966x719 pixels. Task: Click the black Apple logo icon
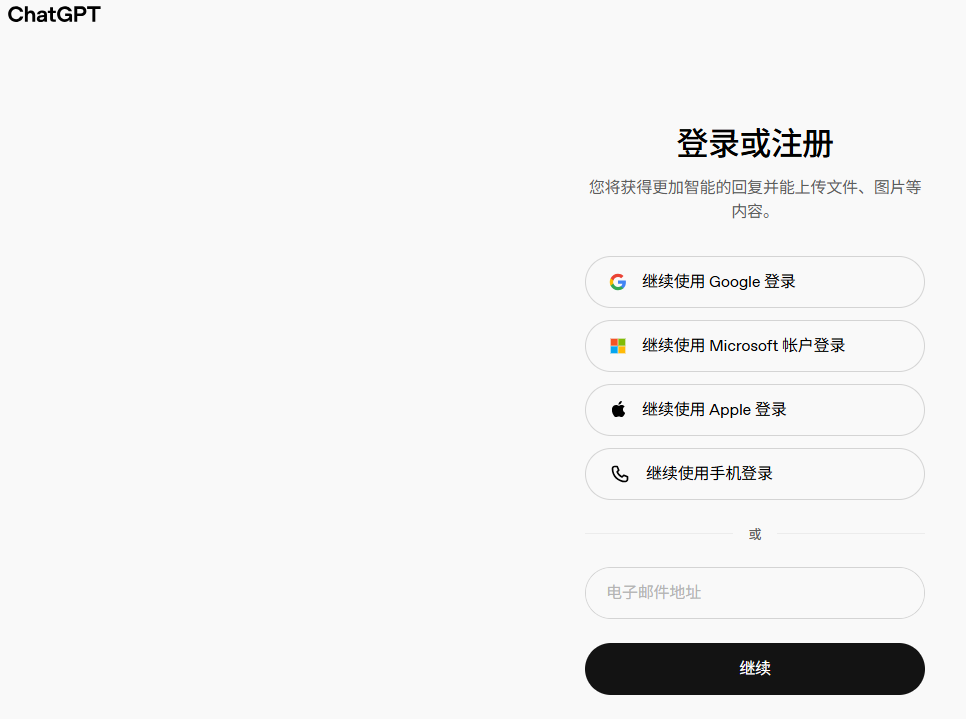618,410
